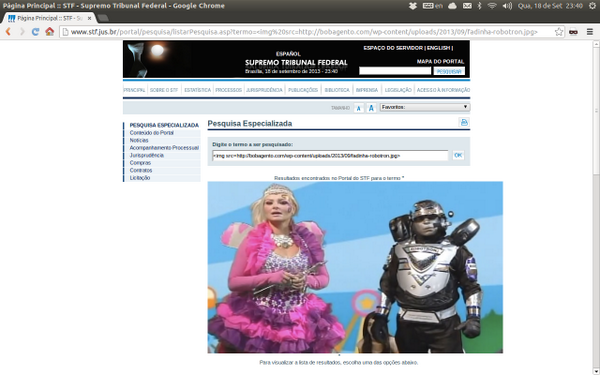Select Acompanhamento Processual in sidebar
Viewport: 600px width, 375px height.
(164, 148)
